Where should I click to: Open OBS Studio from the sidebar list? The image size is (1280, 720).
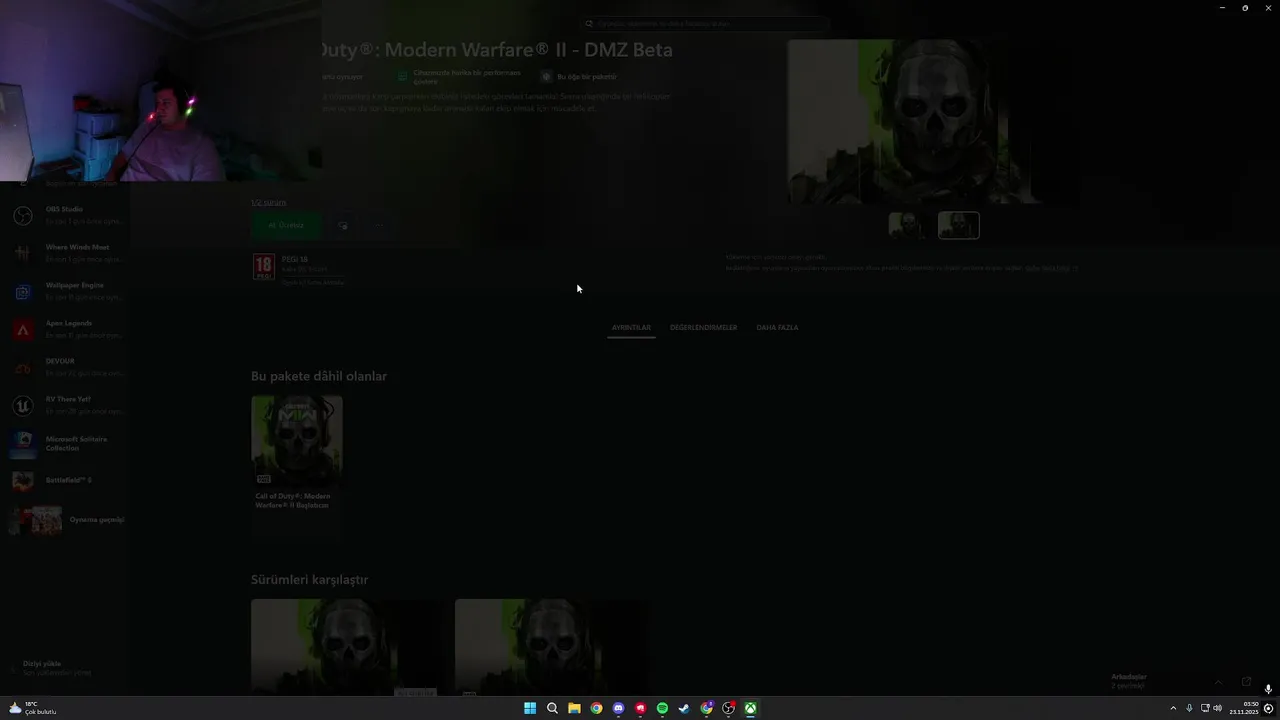65,215
